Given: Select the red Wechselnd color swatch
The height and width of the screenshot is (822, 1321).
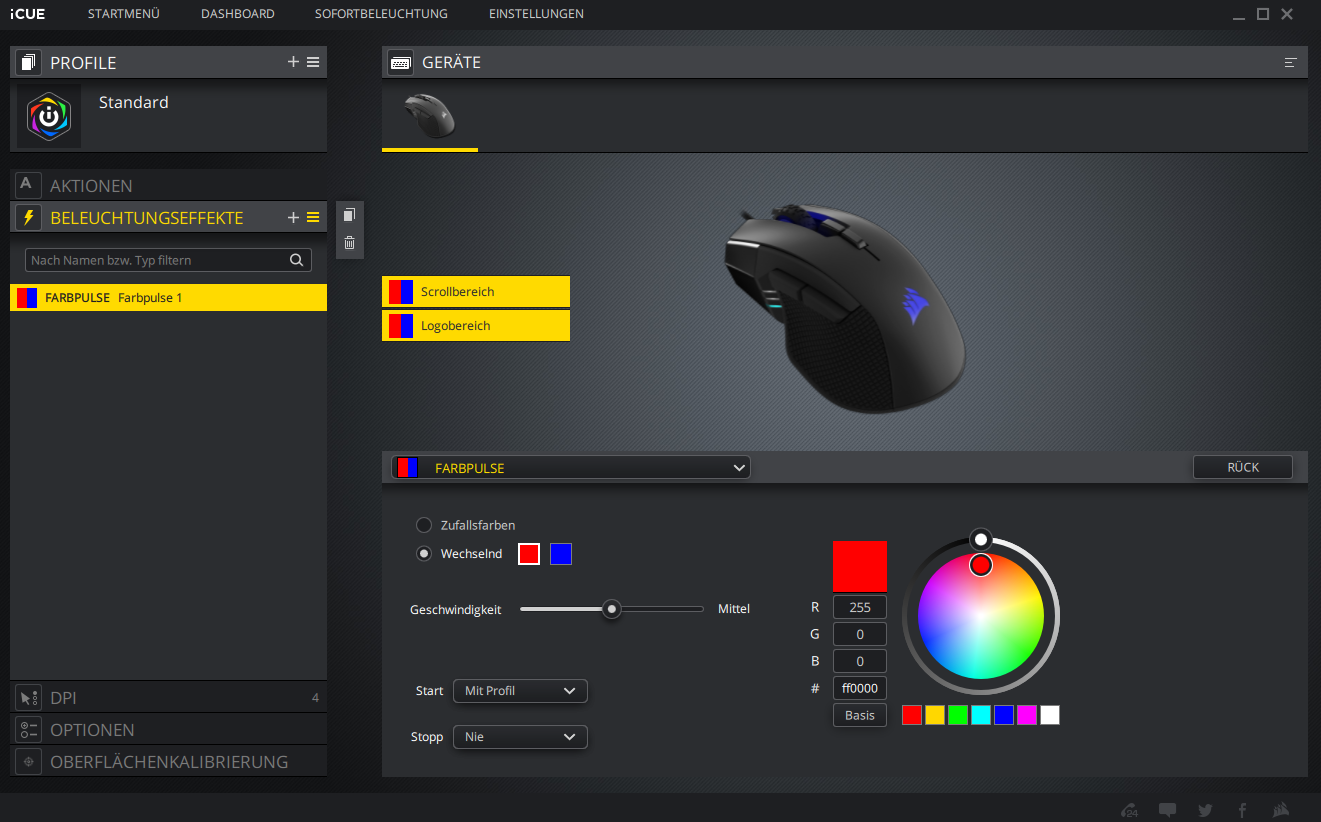Looking at the screenshot, I should (529, 553).
